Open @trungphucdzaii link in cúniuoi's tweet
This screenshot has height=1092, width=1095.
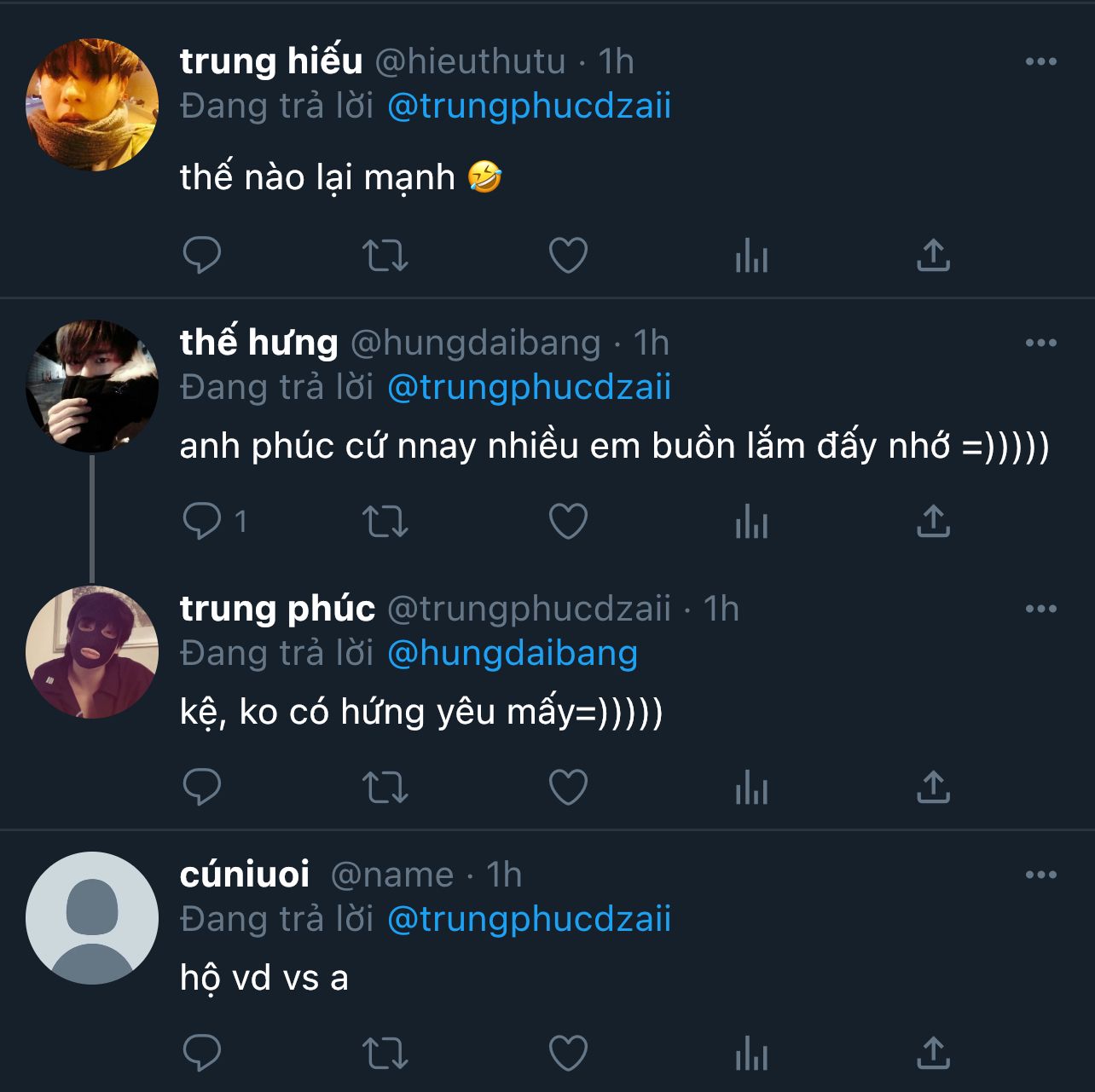(529, 919)
